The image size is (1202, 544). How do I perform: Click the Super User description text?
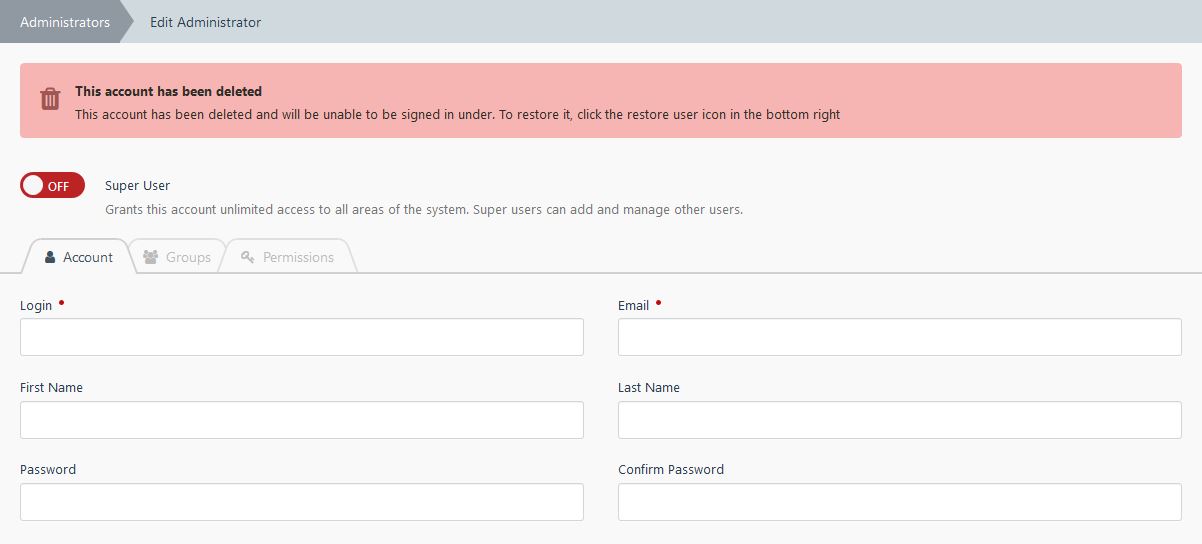click(424, 210)
